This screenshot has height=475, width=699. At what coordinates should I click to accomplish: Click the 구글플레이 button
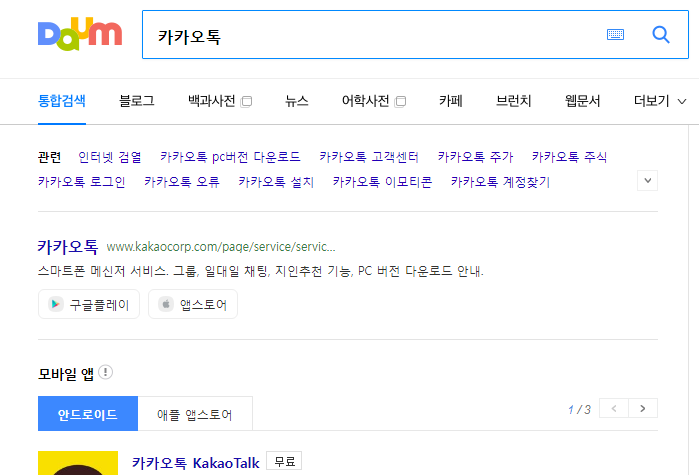pos(89,304)
